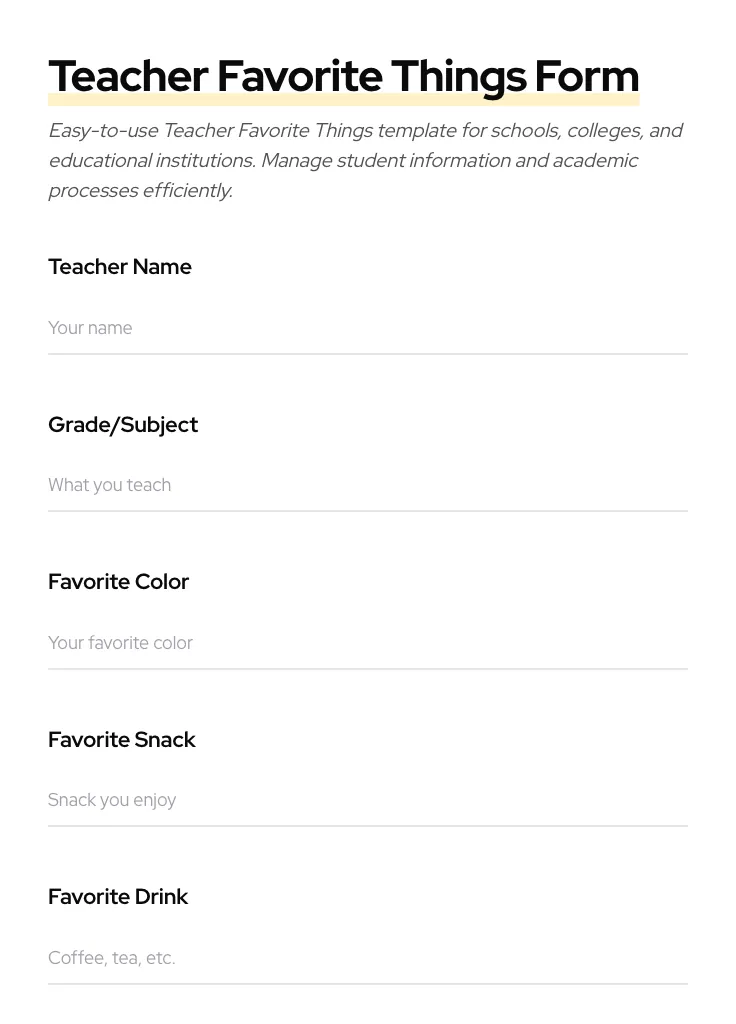Click the Favorite Drink input field
Screen dimensions: 736x1024
368,958
